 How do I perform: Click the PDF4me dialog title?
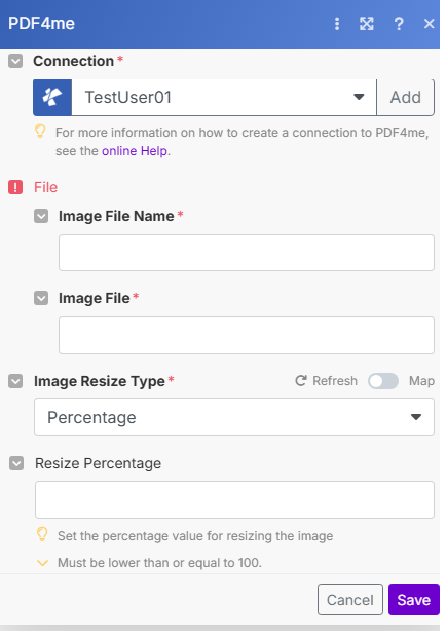41,23
